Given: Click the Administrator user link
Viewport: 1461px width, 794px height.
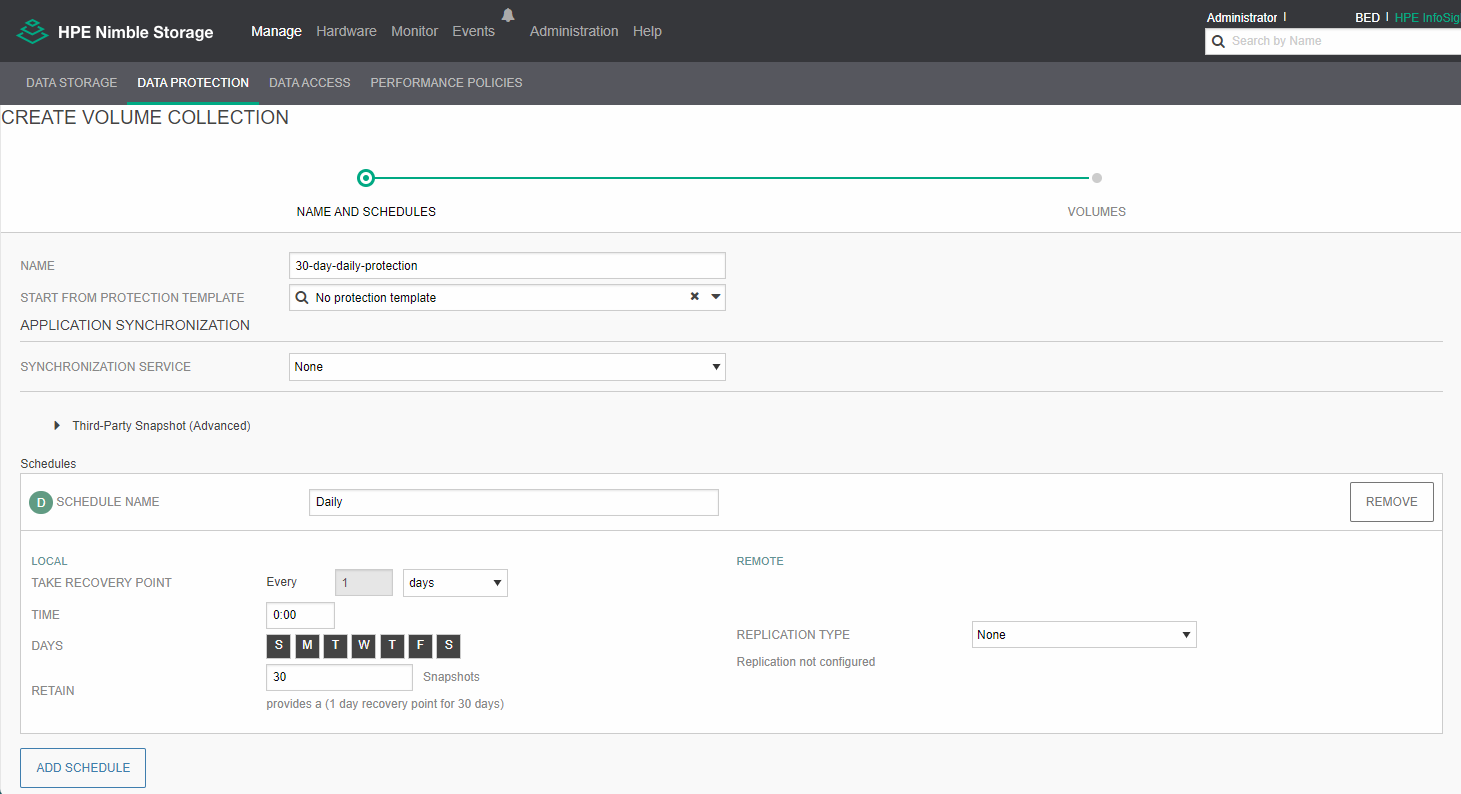Looking at the screenshot, I should [x=1242, y=18].
